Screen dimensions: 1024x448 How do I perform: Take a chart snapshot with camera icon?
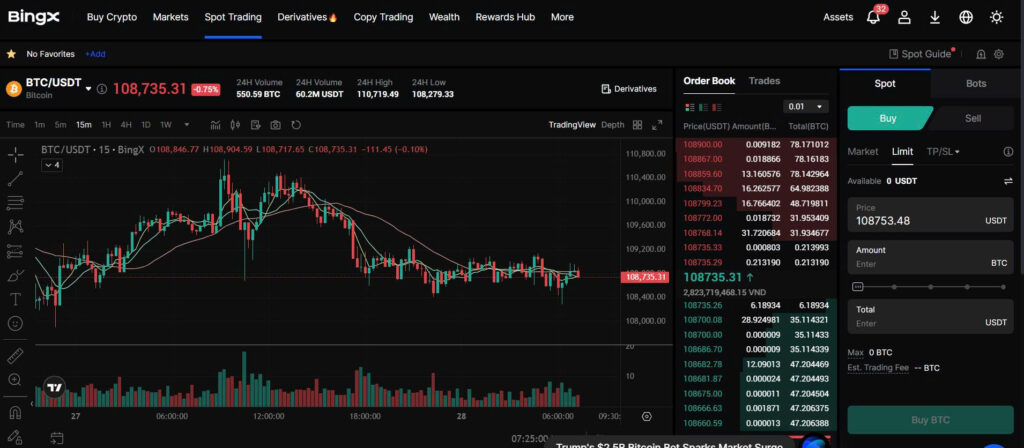(x=276, y=125)
